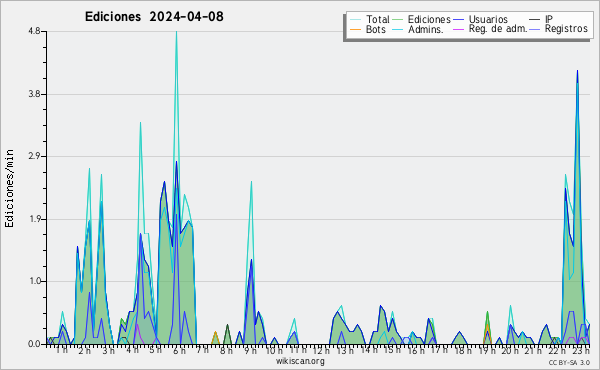Click the 3.8 y-axis value
This screenshot has width=600, height=370.
point(34,95)
